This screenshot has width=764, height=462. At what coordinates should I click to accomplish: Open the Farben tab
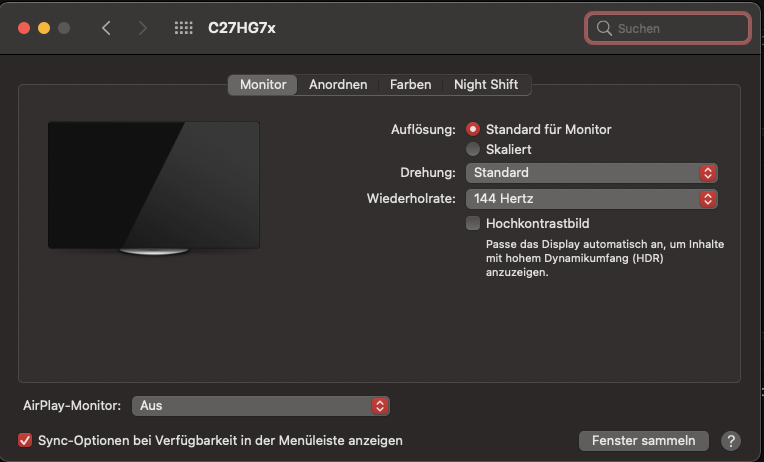click(x=410, y=85)
